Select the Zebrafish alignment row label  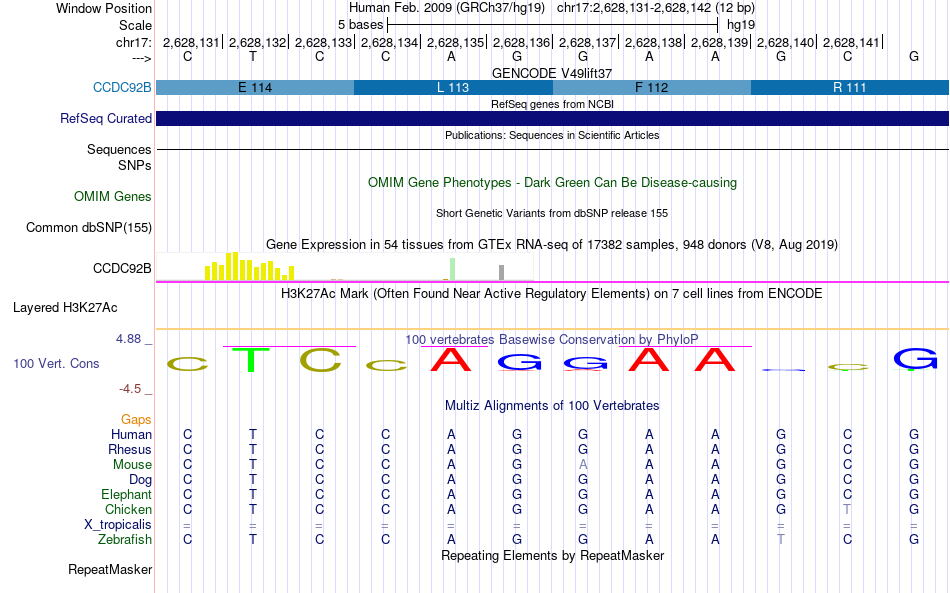click(x=125, y=539)
